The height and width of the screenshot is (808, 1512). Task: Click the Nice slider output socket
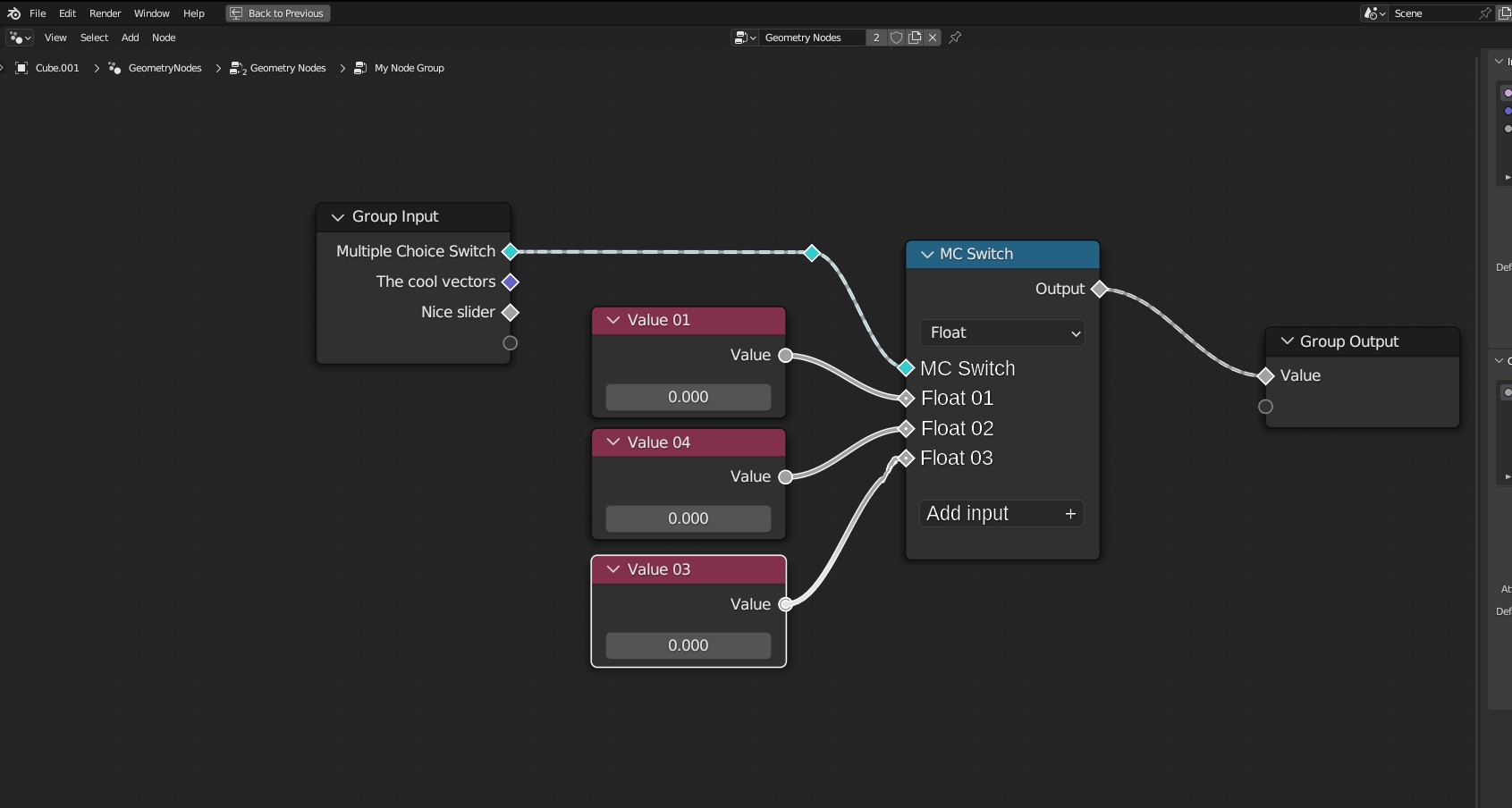[510, 313]
